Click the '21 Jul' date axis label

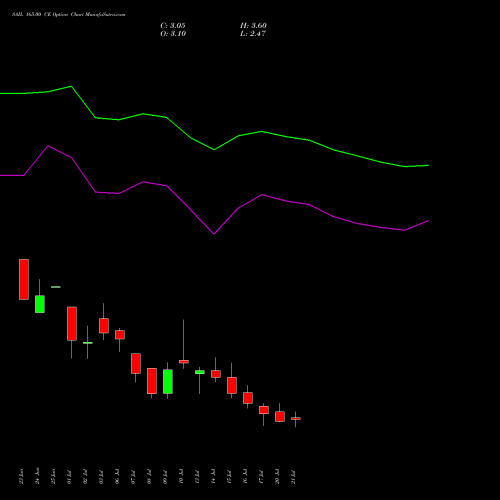pos(293,477)
